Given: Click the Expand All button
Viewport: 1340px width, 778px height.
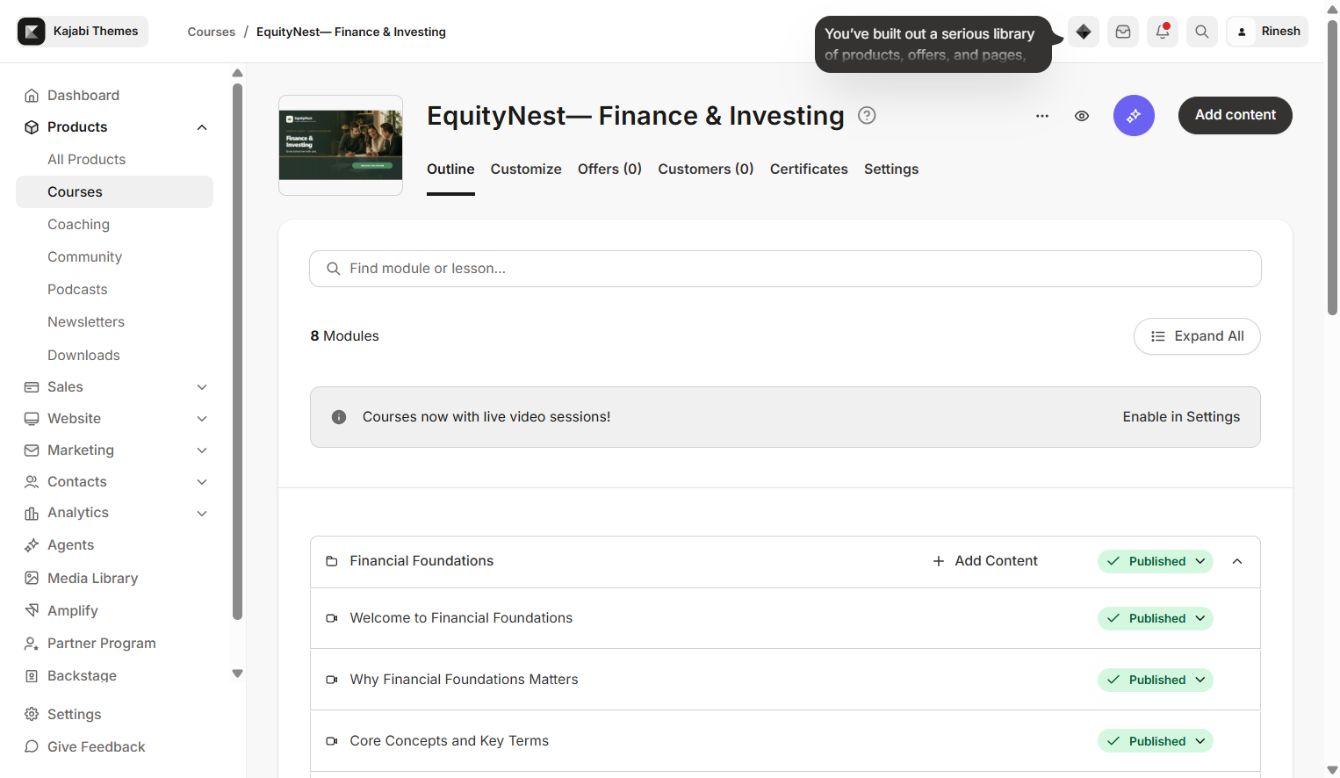Looking at the screenshot, I should [1197, 336].
